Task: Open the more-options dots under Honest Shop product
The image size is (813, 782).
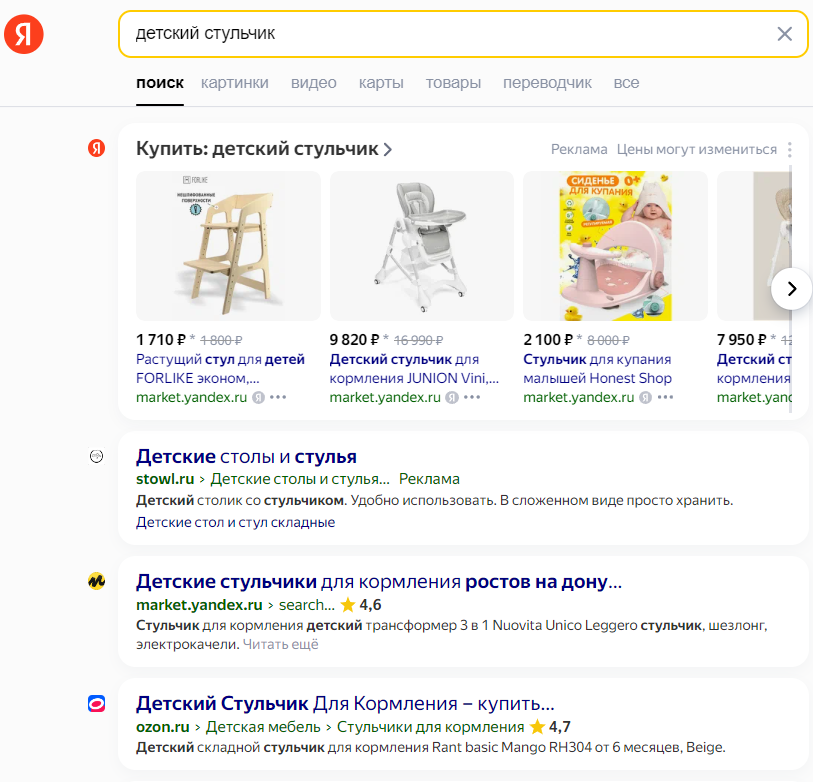Action: 665,397
